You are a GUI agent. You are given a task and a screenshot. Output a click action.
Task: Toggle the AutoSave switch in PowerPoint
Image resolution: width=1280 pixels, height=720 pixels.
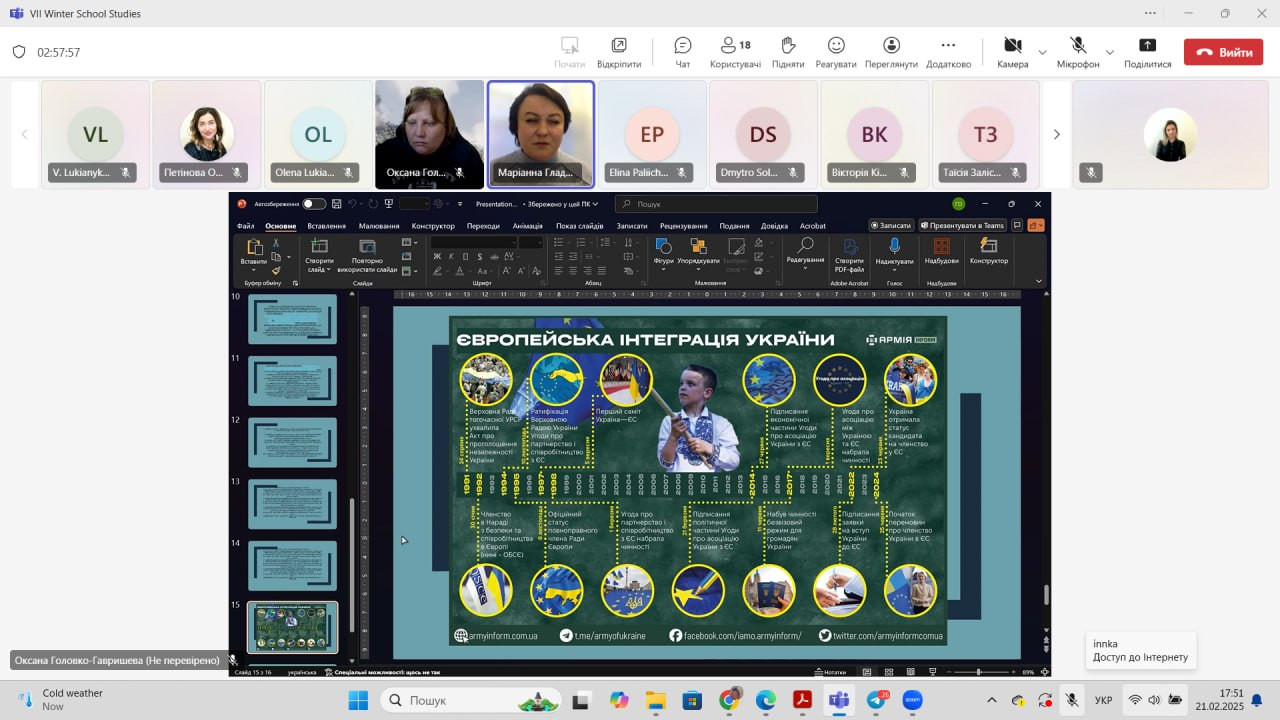click(x=314, y=204)
